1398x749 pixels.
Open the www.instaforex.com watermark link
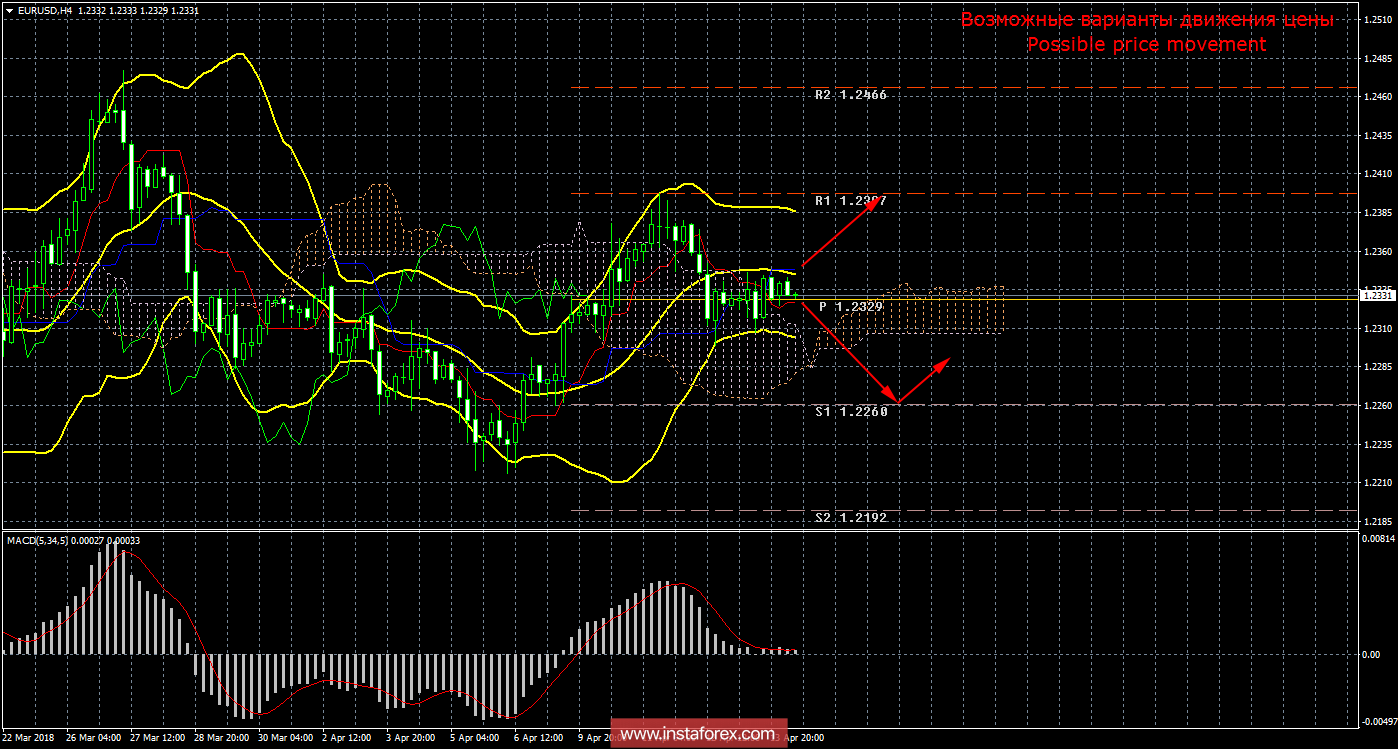point(696,735)
